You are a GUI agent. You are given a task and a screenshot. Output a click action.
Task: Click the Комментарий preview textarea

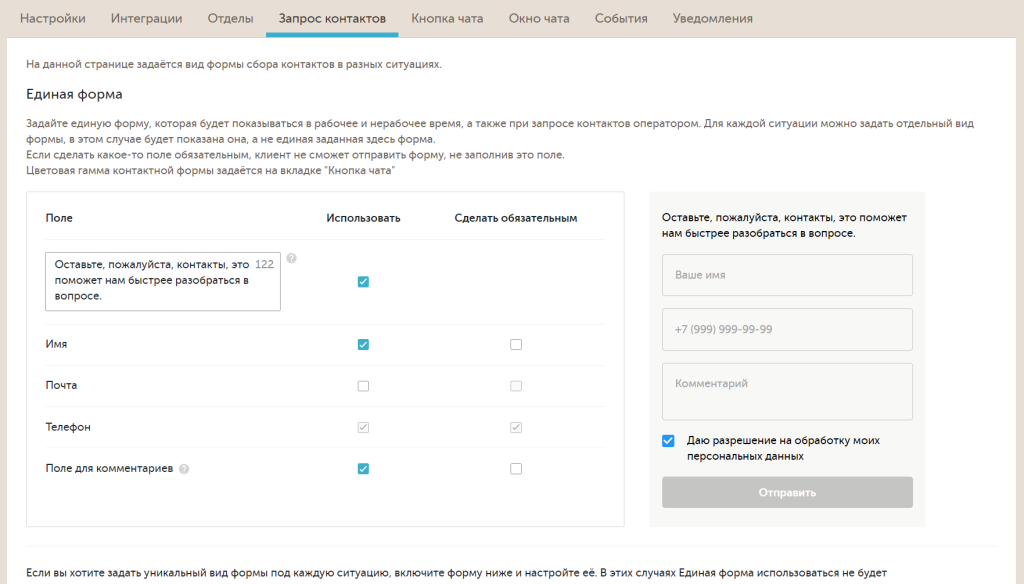(x=787, y=391)
